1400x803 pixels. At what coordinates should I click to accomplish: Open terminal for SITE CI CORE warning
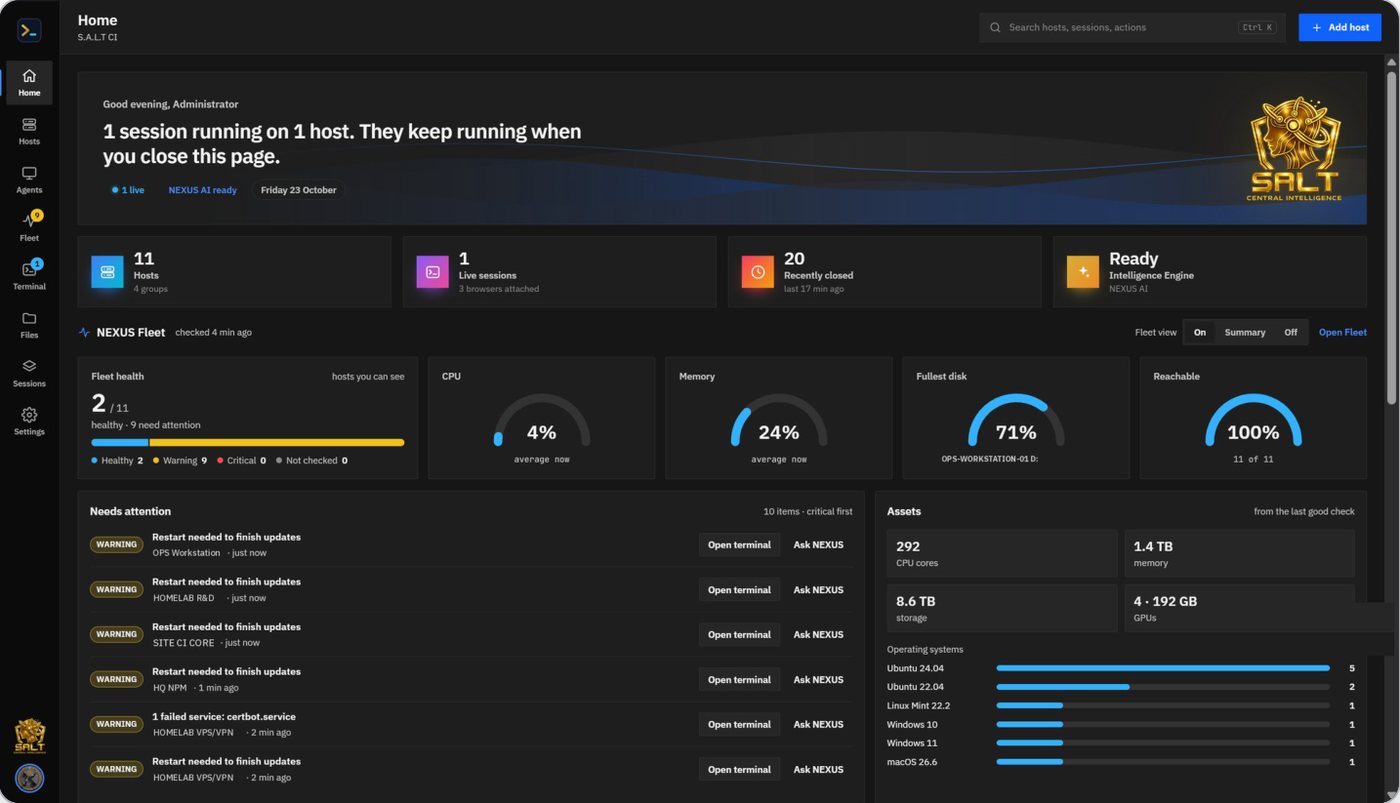(x=739, y=634)
